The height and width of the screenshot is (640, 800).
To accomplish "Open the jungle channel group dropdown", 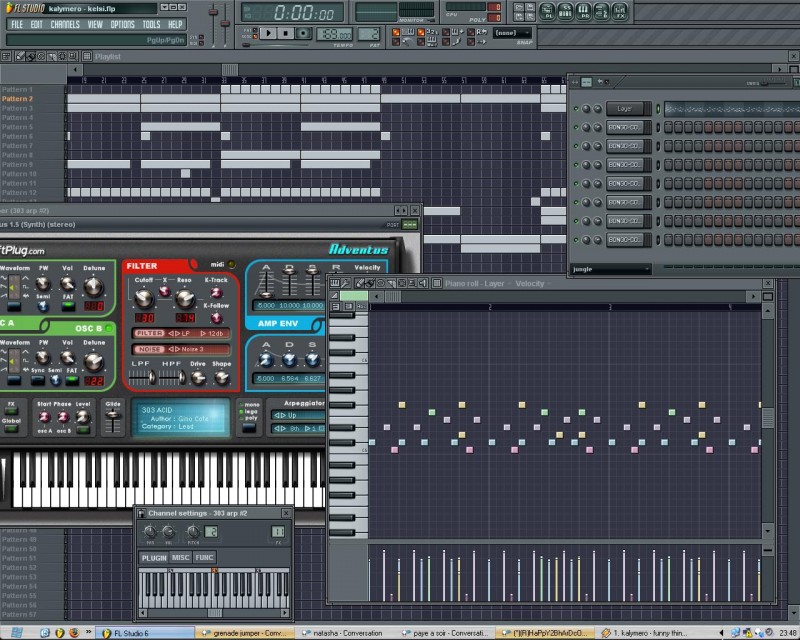I will [x=611, y=269].
